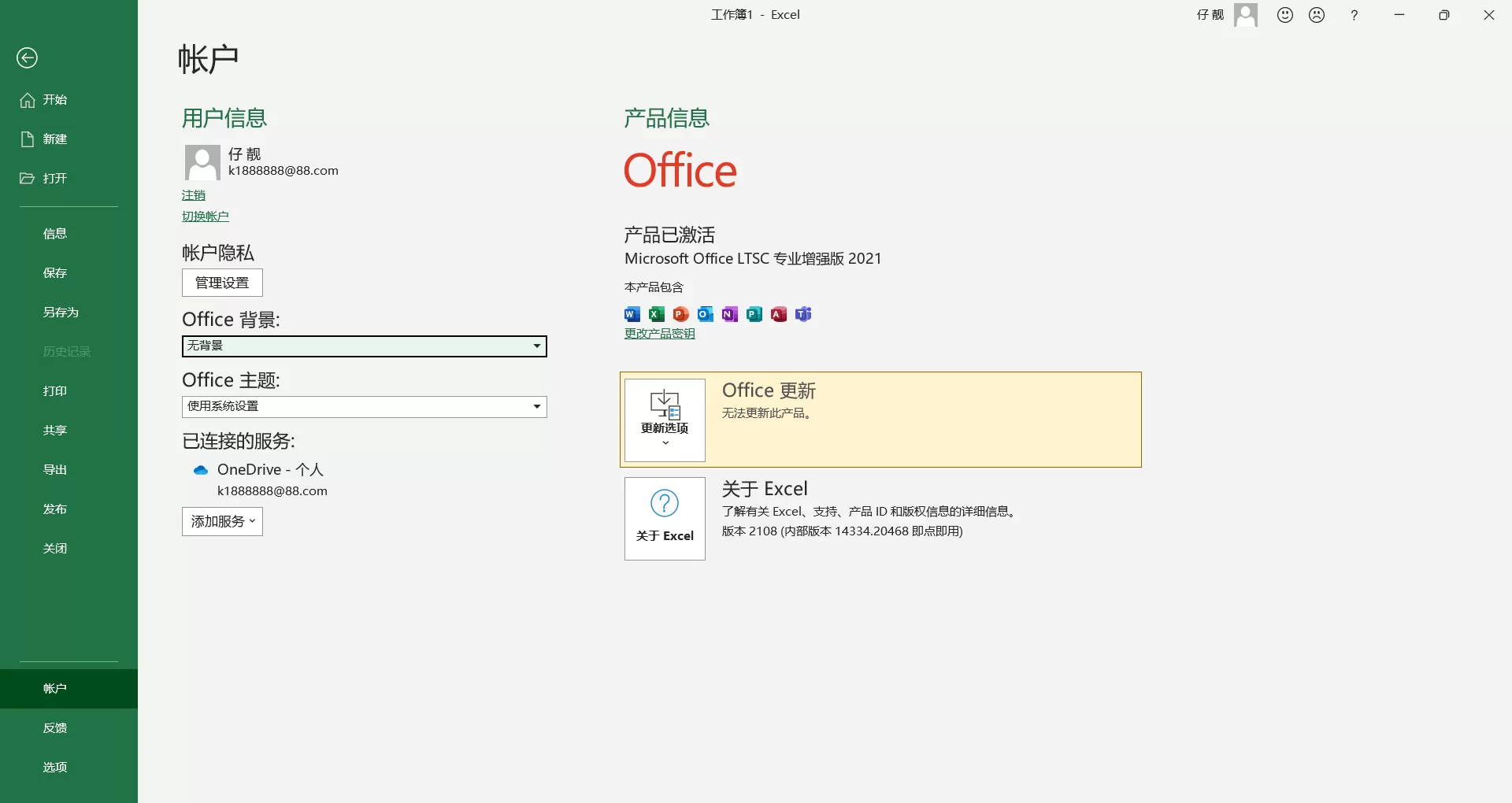Expand the 添加服务 menu
The height and width of the screenshot is (803, 1512).
(x=221, y=521)
